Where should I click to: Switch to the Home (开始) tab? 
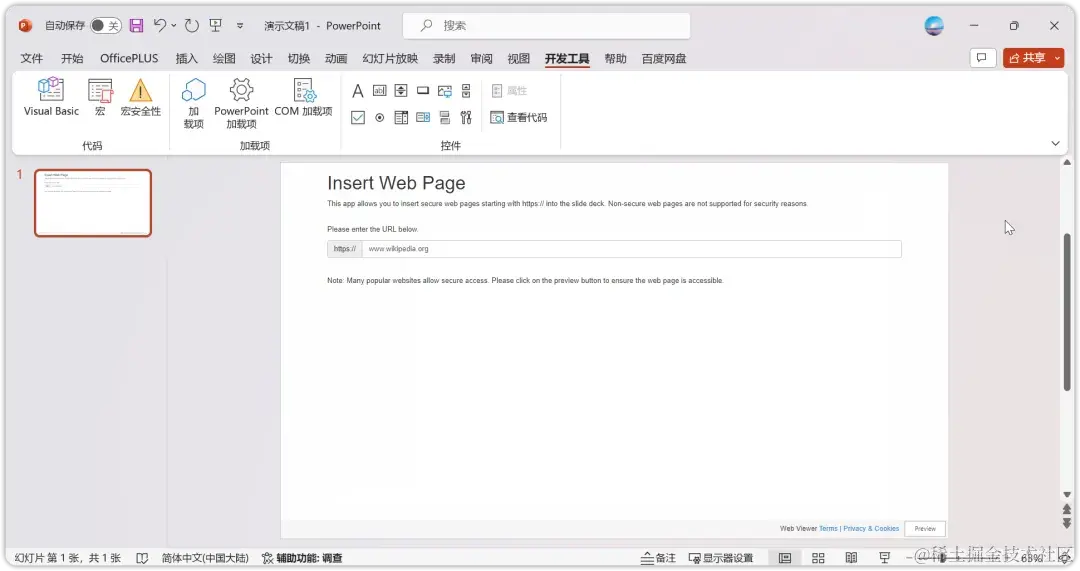click(x=72, y=59)
